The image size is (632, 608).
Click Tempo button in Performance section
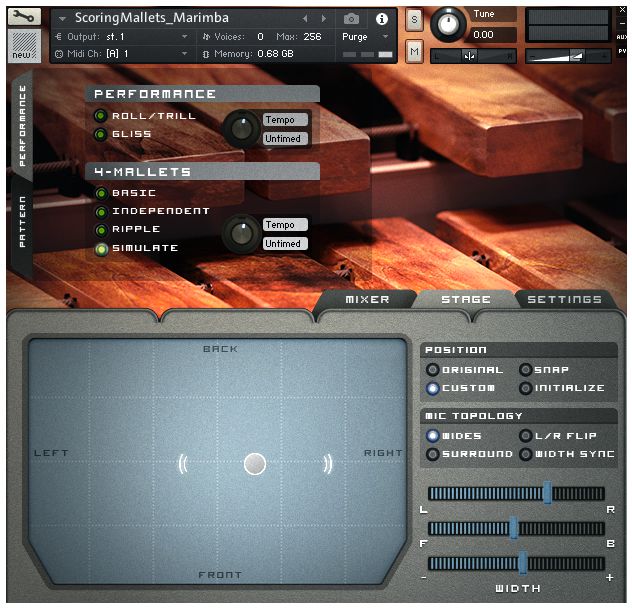[285, 120]
